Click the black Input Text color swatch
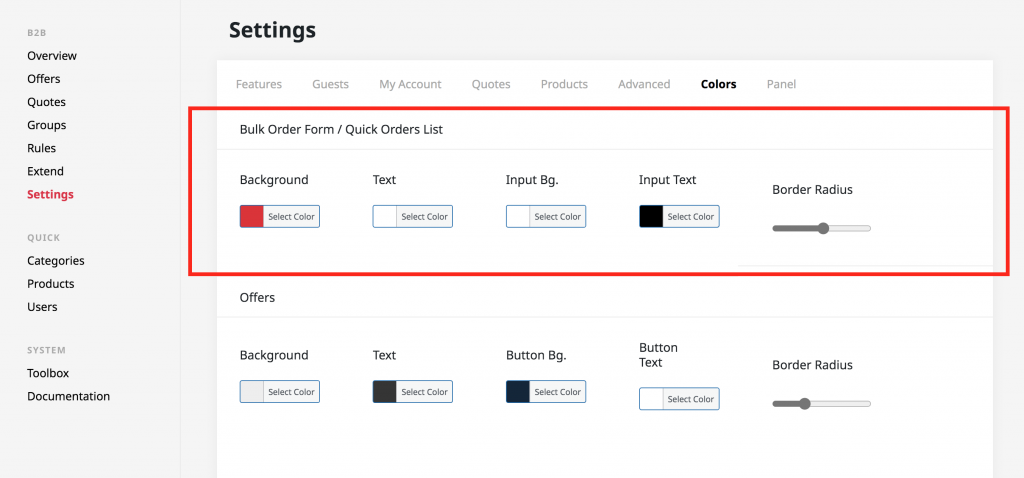 coord(651,217)
